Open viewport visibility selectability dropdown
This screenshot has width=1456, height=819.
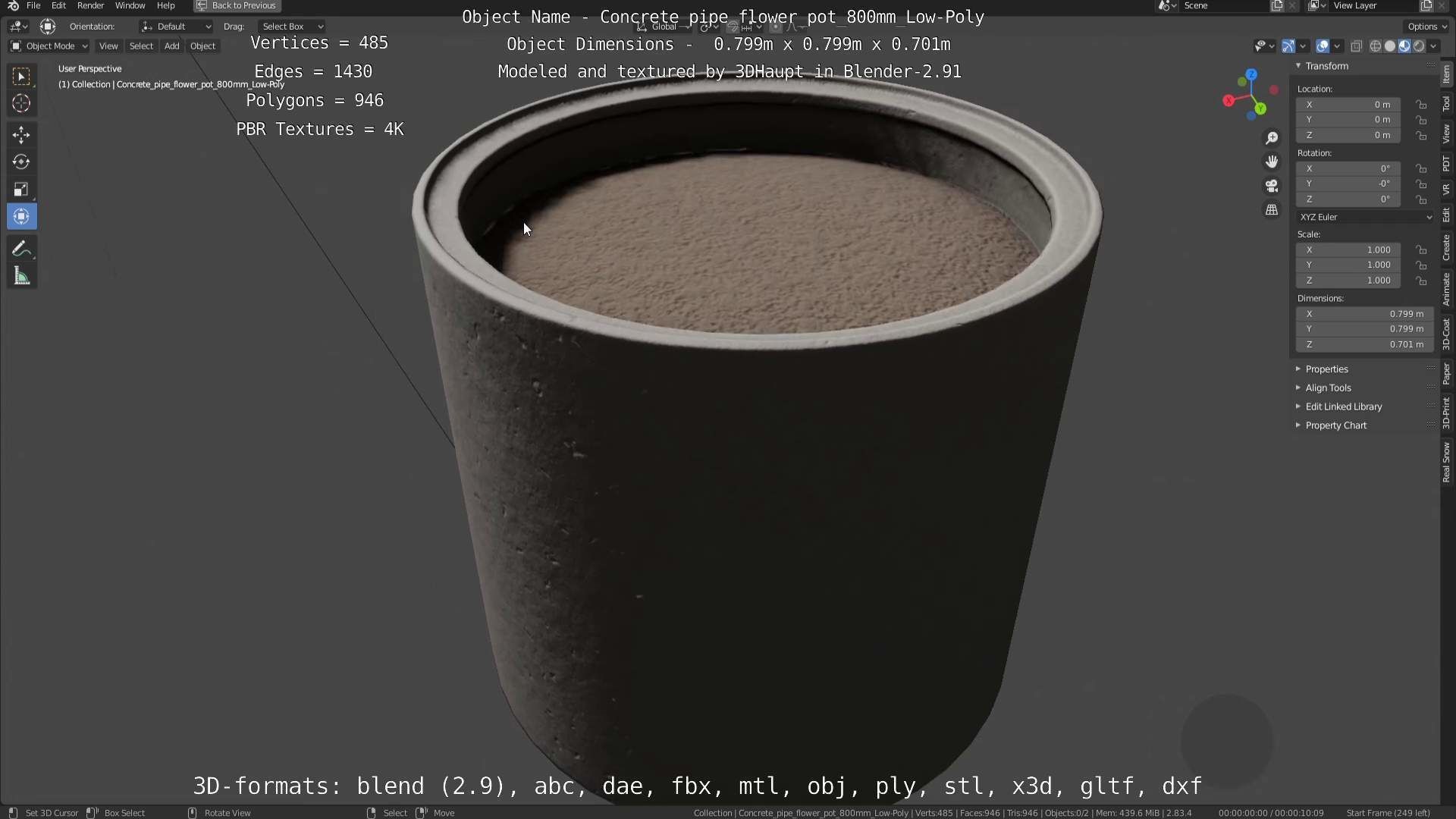coord(1263,46)
